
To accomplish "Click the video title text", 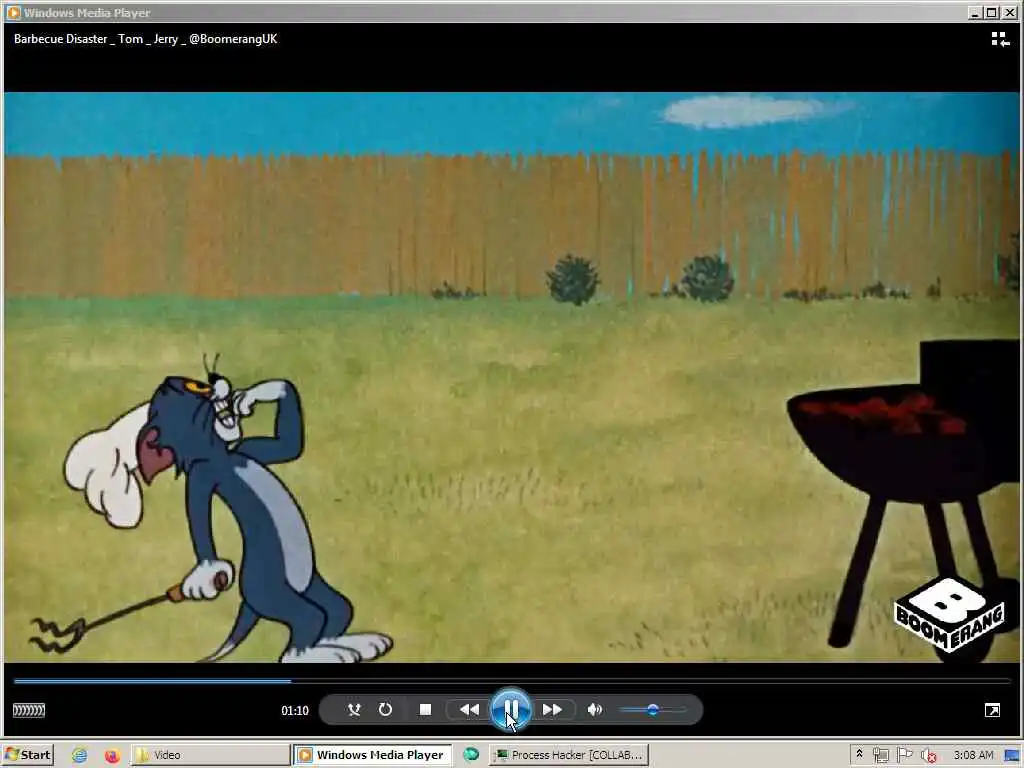I will [146, 39].
